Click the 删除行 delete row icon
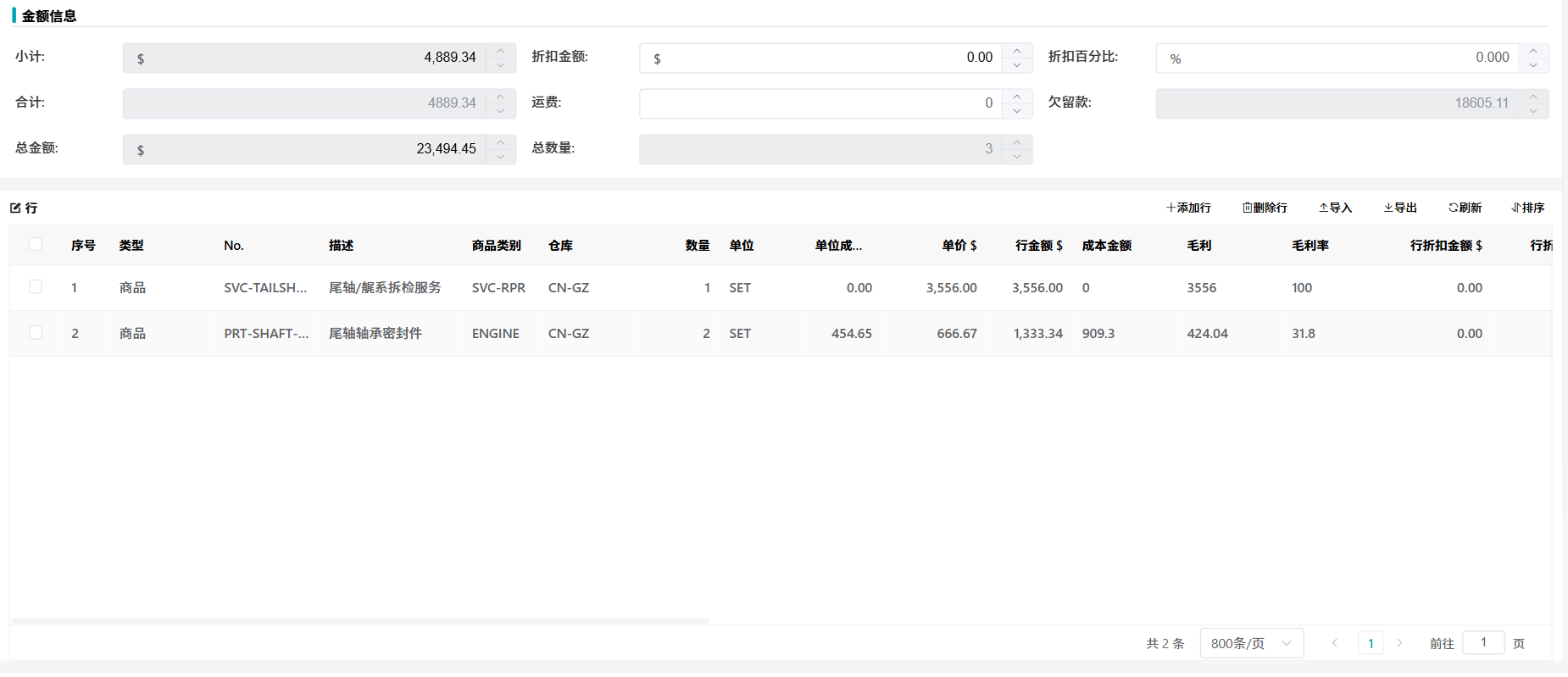This screenshot has width=1568, height=677. pos(1247,208)
